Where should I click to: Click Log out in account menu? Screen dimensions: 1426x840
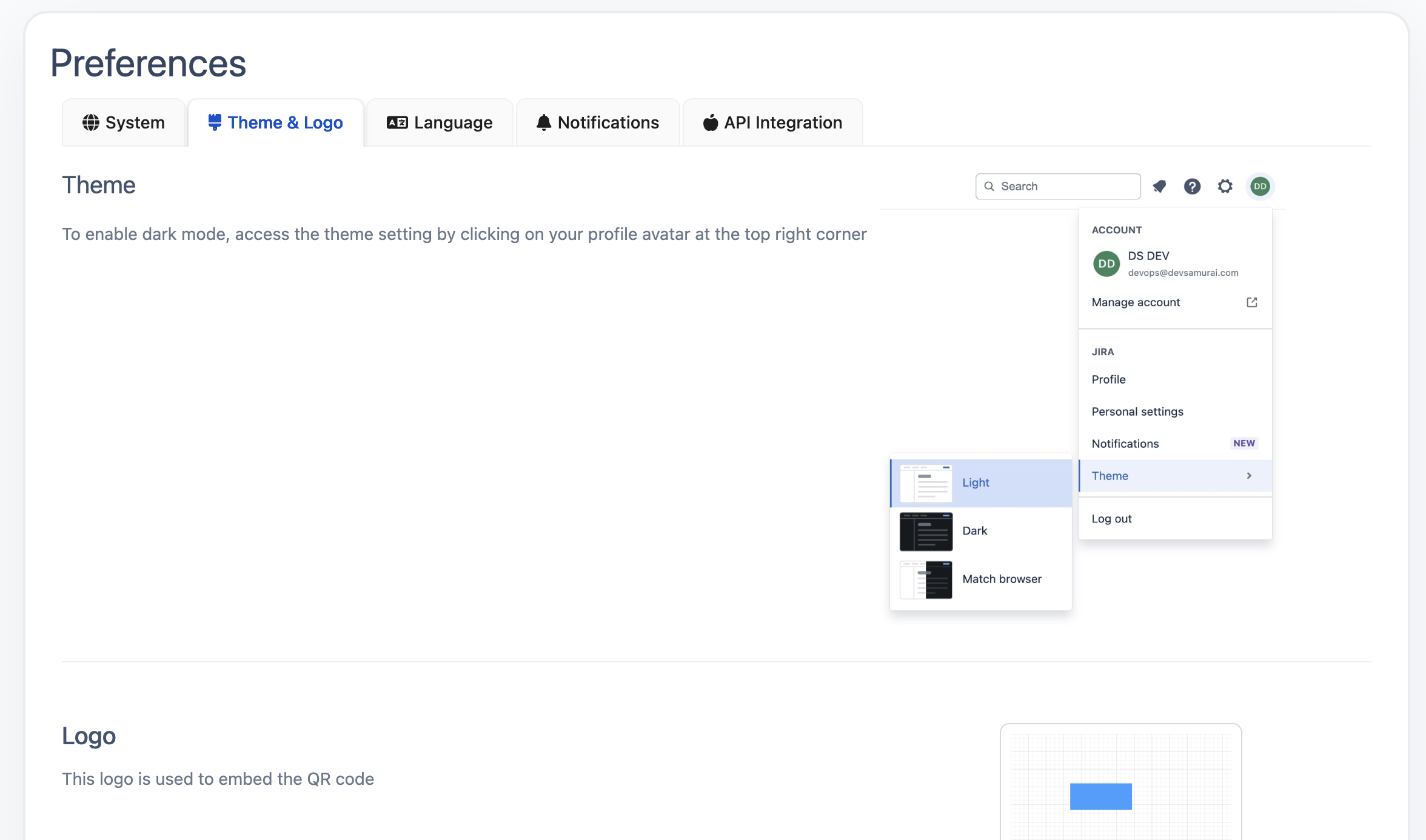click(1112, 519)
